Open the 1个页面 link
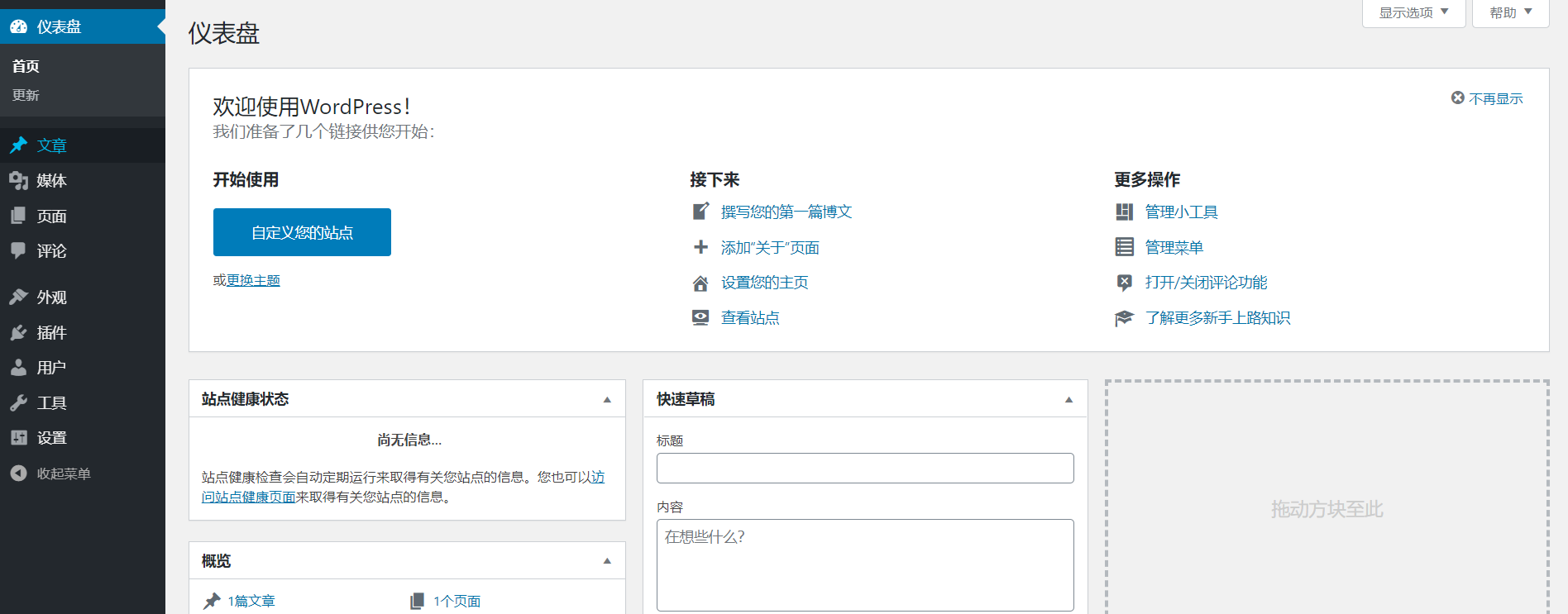 (457, 602)
